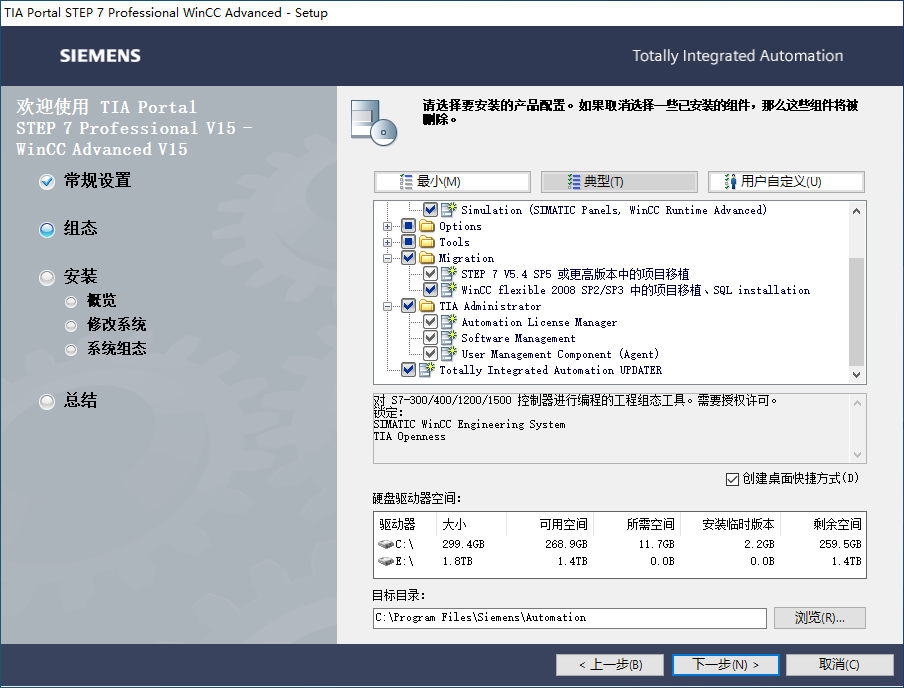Viewport: 904px width, 688px height.
Task: Click the 可用空间 column header
Action: tap(550, 524)
